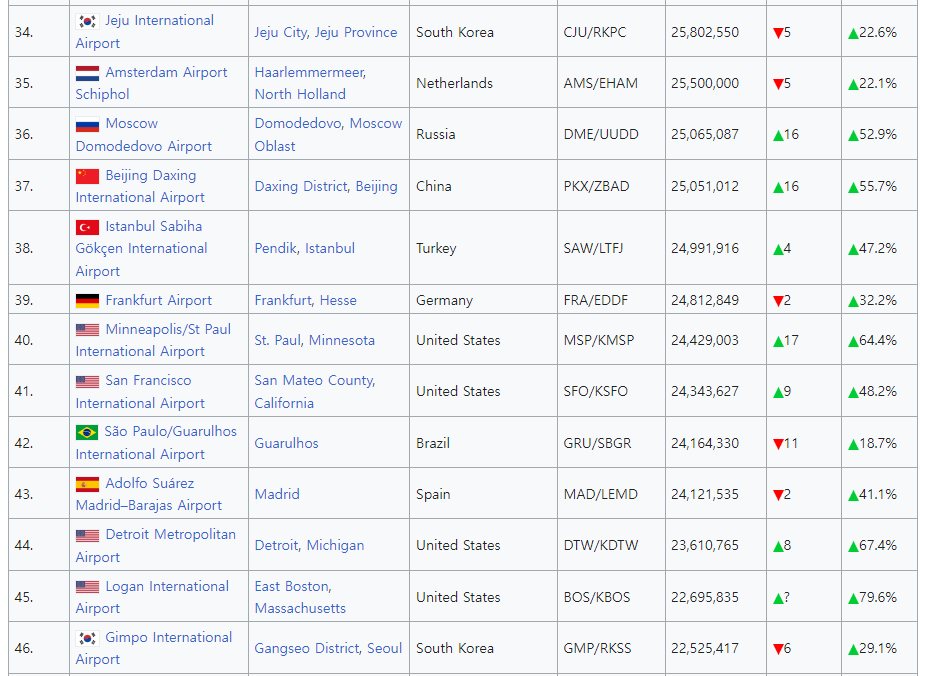Click the green up arrow in Detroit rank change
The image size is (934, 676).
[x=777, y=546]
